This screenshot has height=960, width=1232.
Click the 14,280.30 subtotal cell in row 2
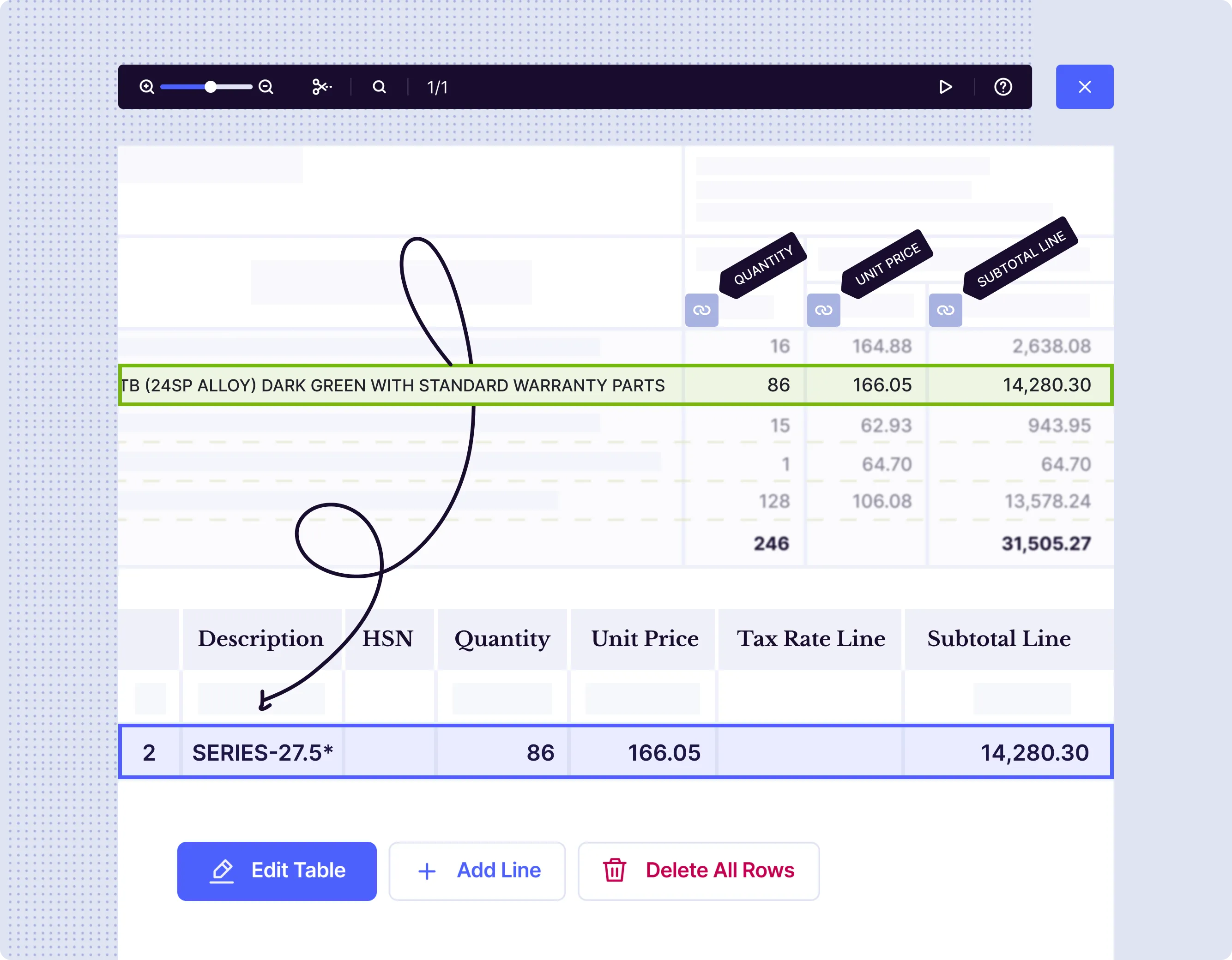click(1034, 753)
